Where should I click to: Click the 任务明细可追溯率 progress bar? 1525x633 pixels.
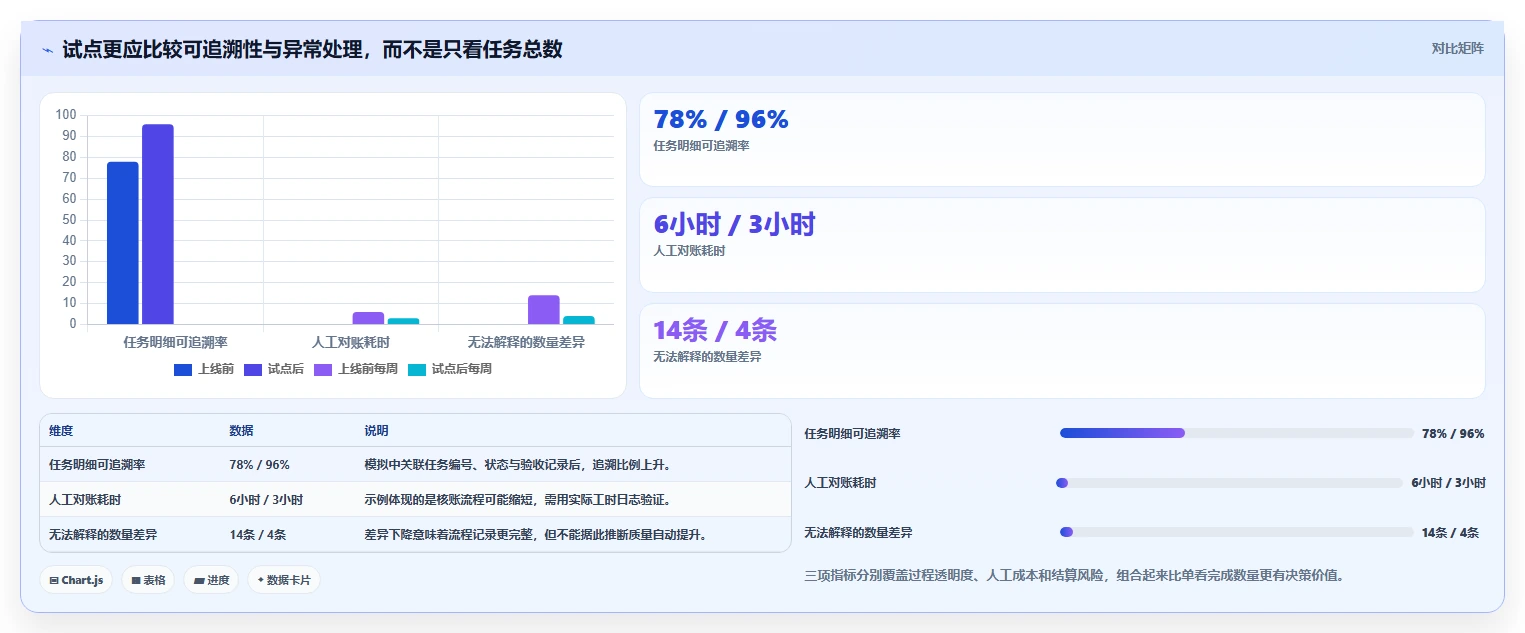pyautogui.click(x=1237, y=433)
